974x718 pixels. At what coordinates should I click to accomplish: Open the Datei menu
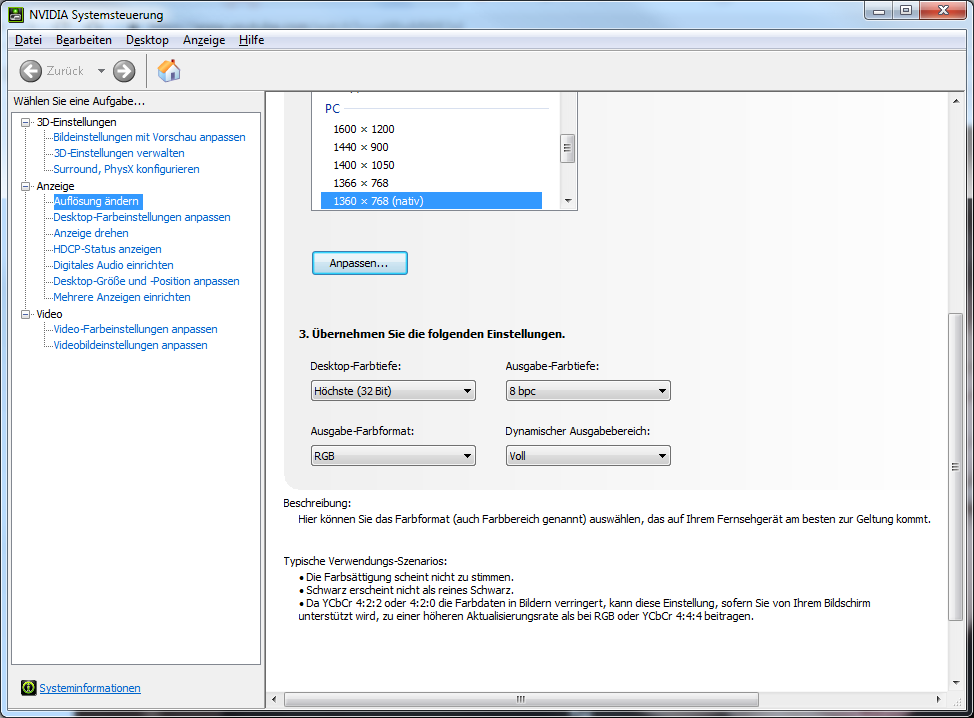[x=29, y=40]
